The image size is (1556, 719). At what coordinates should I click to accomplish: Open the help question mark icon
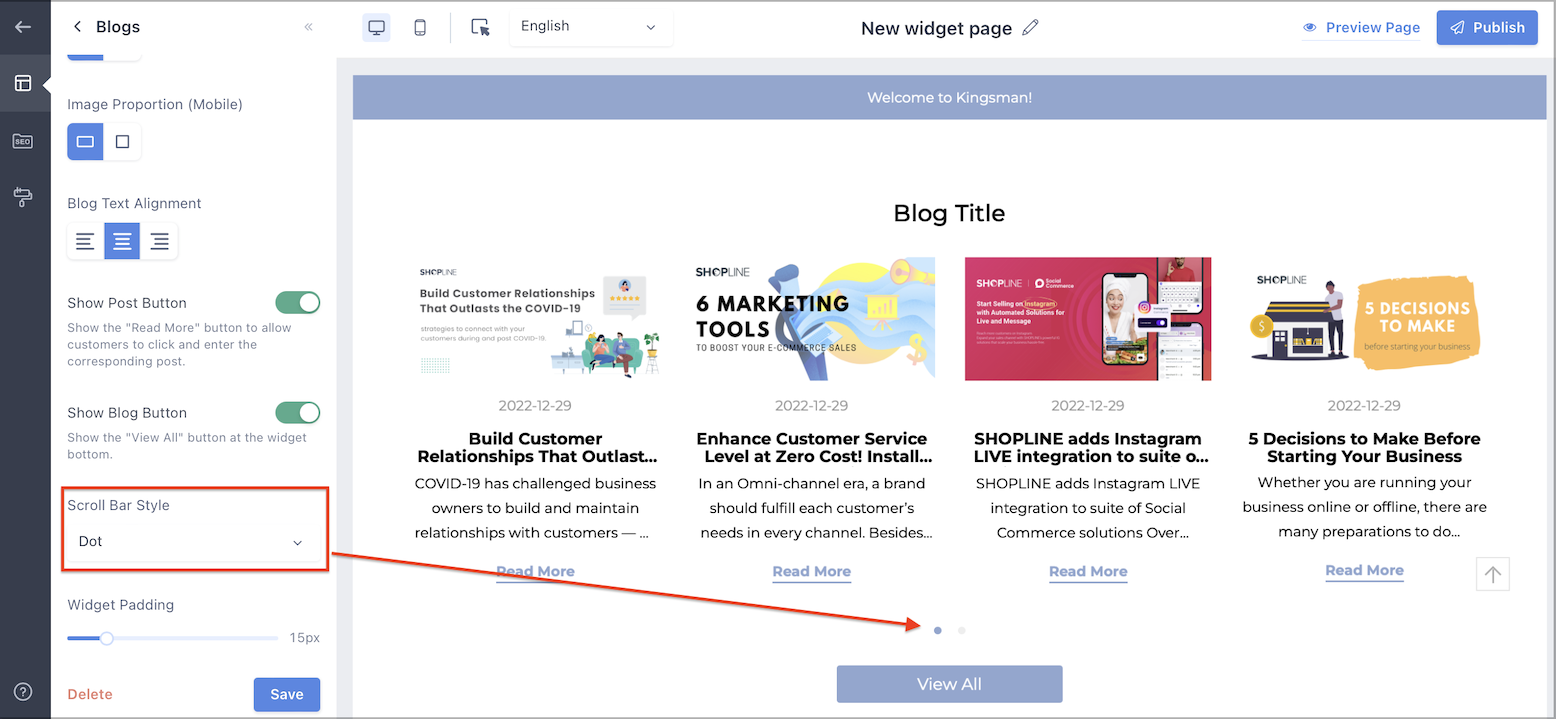click(x=23, y=692)
